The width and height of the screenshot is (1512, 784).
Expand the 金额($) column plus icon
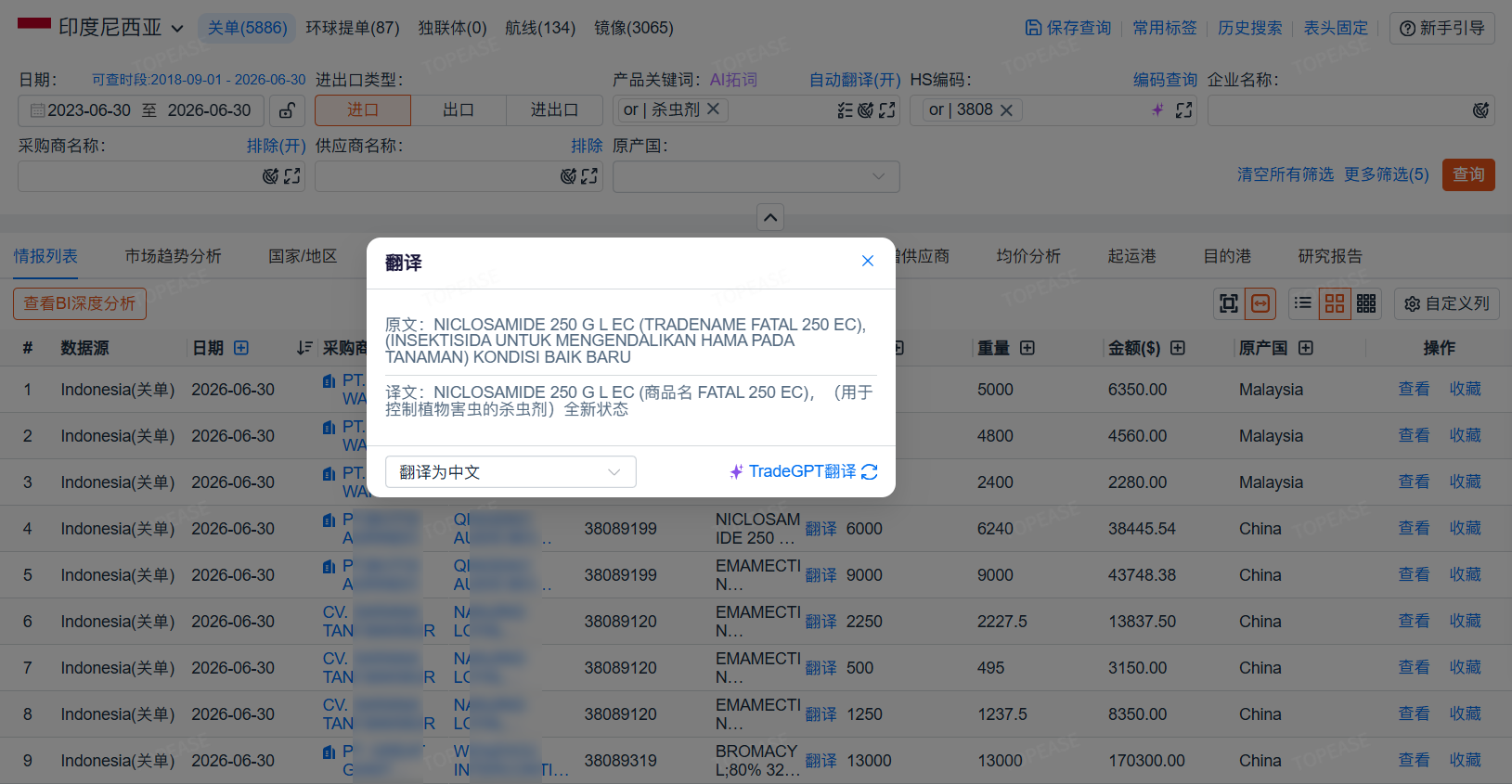1178,348
